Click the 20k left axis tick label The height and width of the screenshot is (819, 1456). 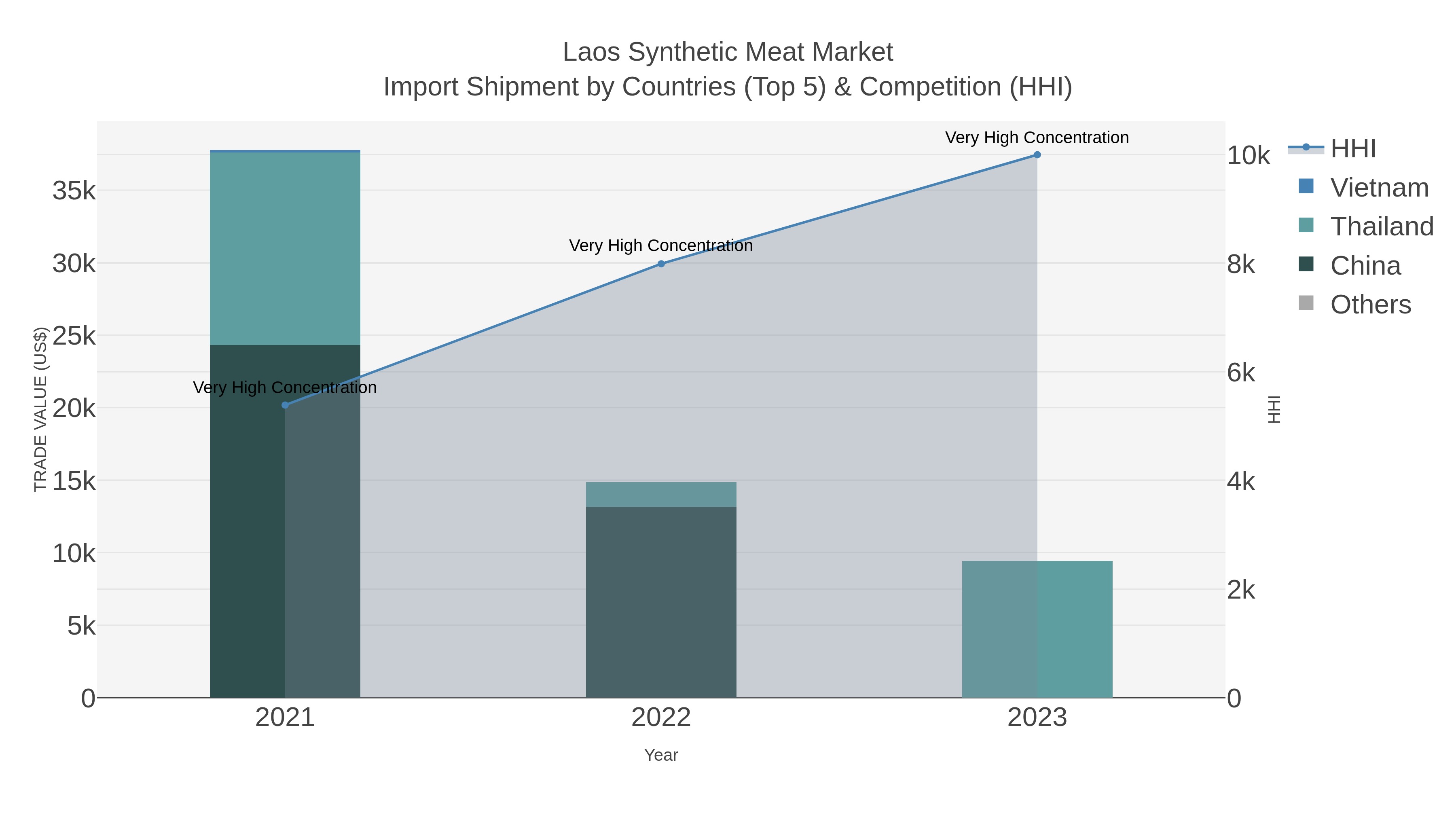coord(74,408)
